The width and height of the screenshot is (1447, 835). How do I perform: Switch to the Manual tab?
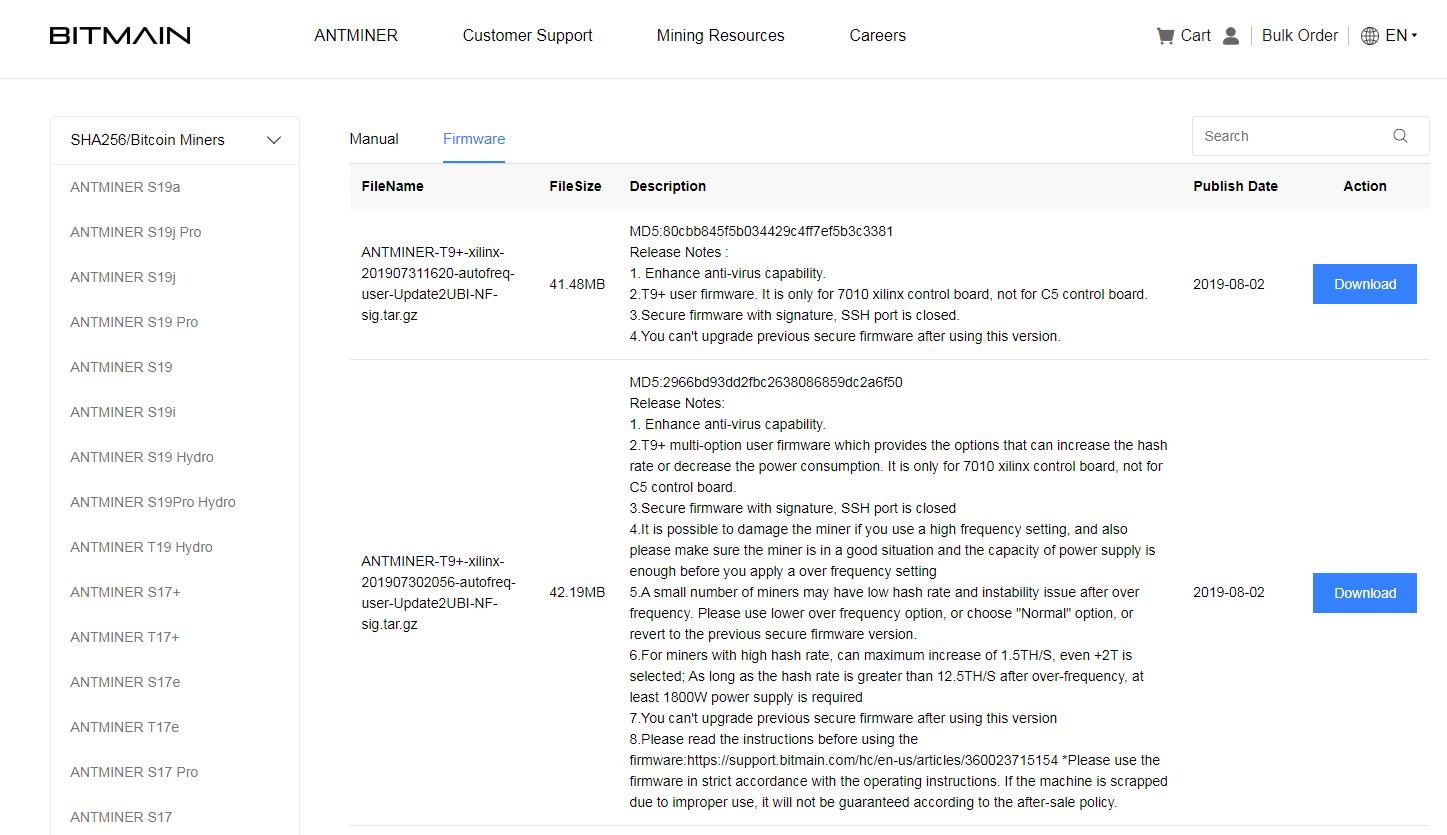pos(373,139)
